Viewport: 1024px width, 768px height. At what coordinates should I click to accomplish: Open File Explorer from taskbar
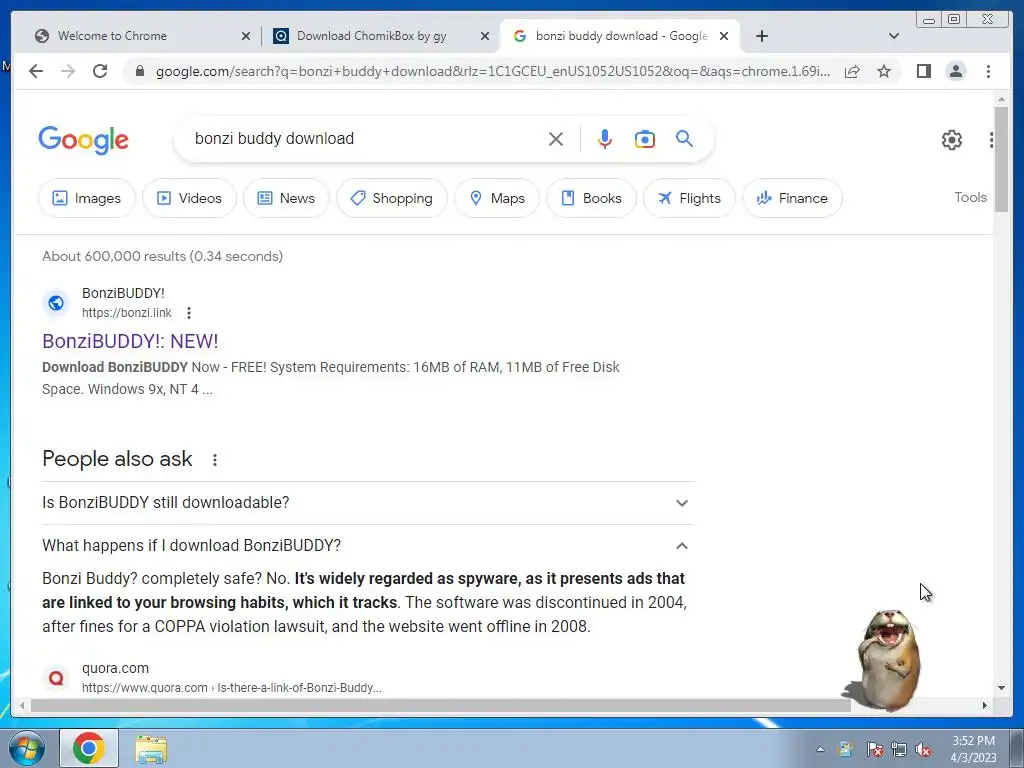(151, 748)
